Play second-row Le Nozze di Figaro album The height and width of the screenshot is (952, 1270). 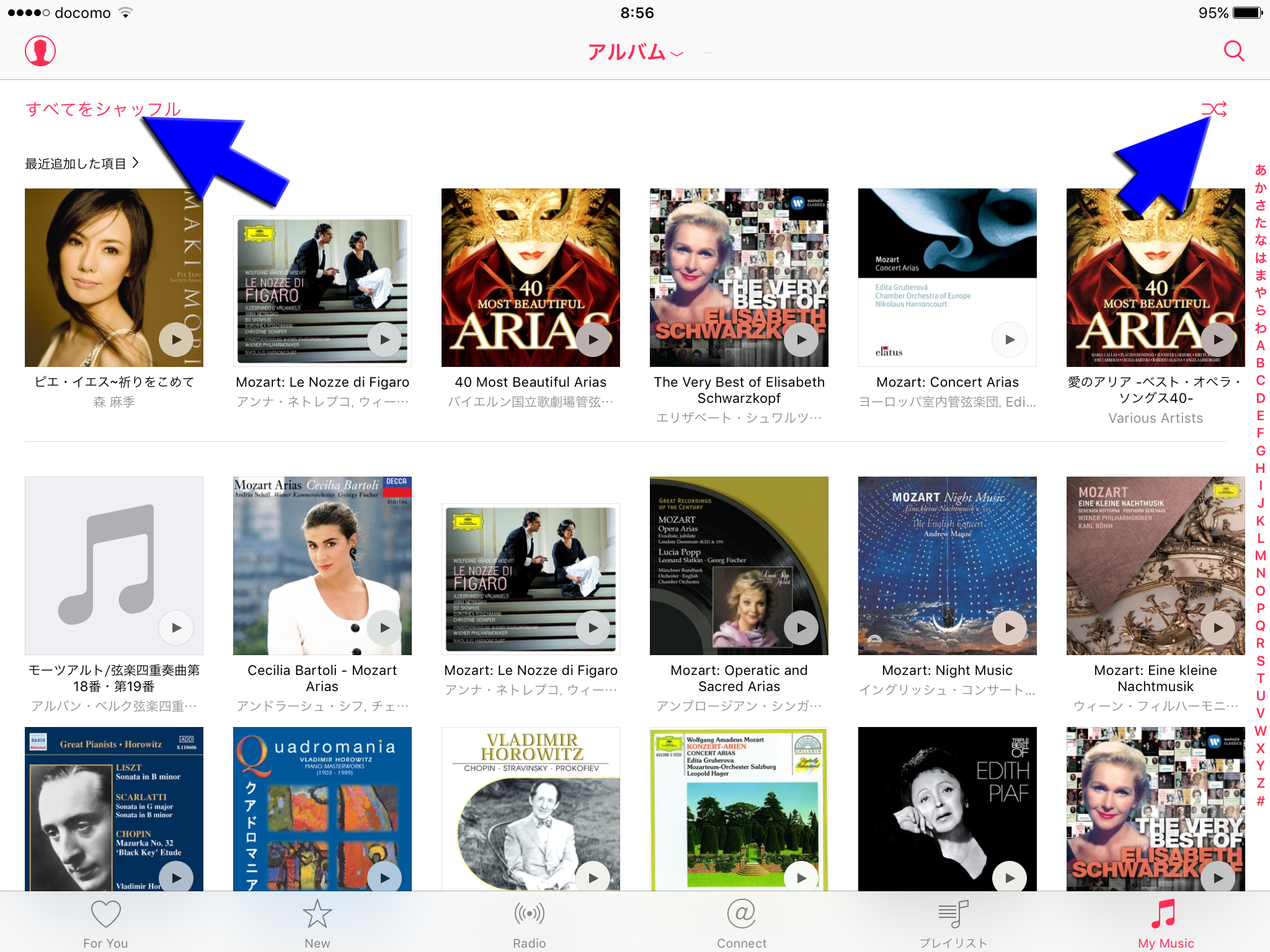coord(593,628)
